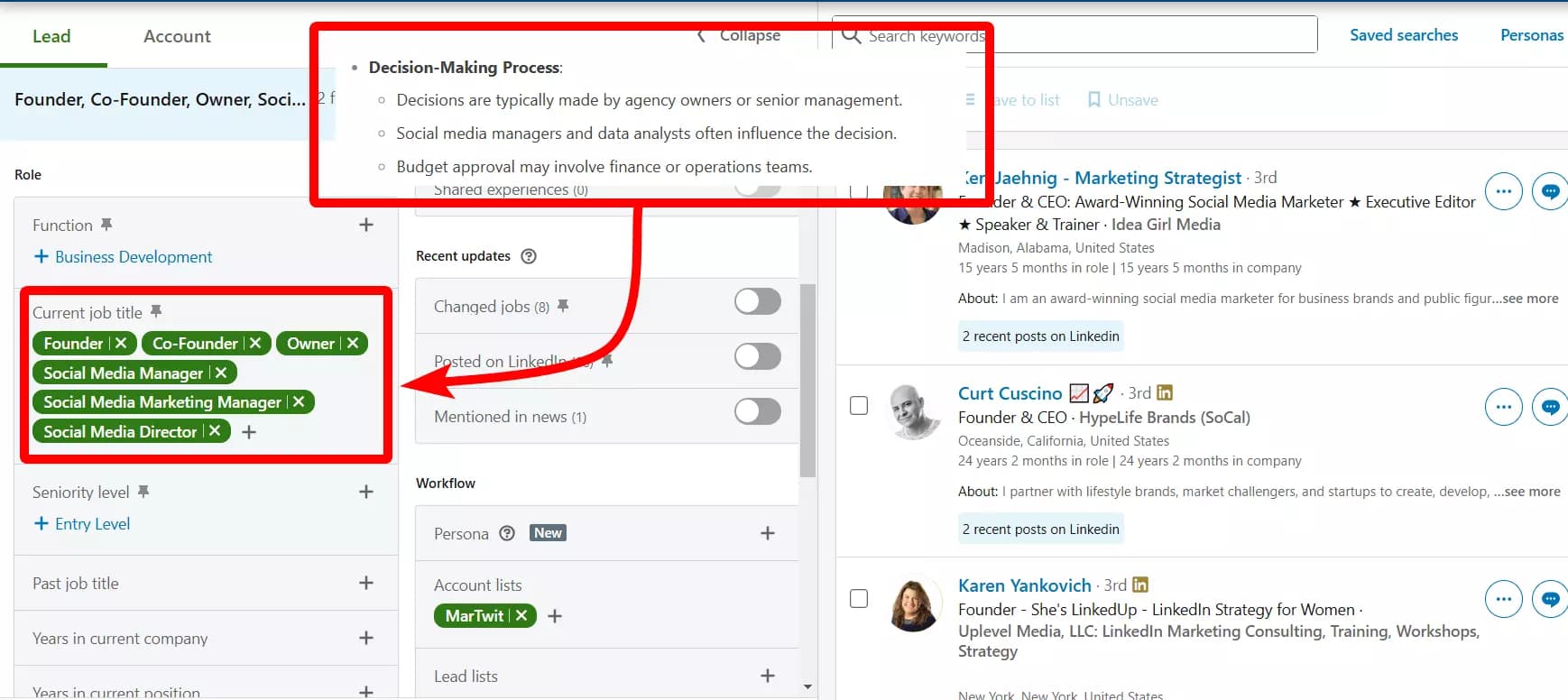Expand the Persona filter

(768, 533)
